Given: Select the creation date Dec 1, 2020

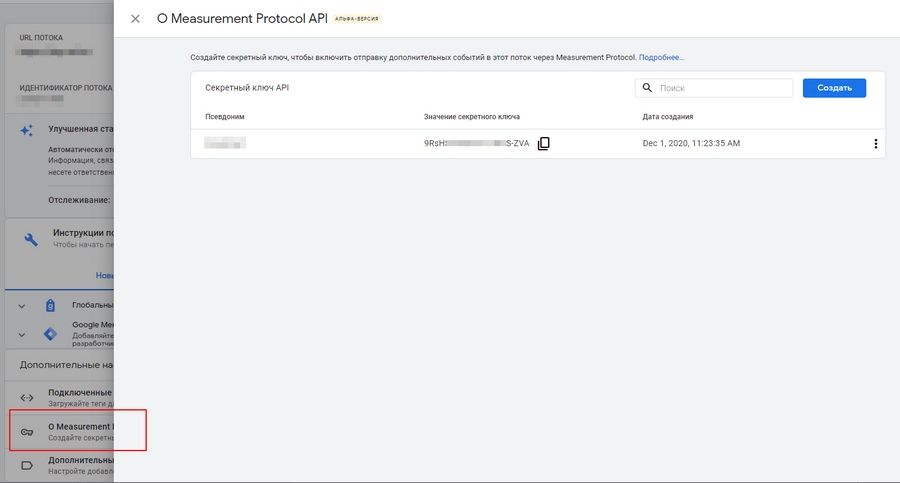Looking at the screenshot, I should 691,144.
